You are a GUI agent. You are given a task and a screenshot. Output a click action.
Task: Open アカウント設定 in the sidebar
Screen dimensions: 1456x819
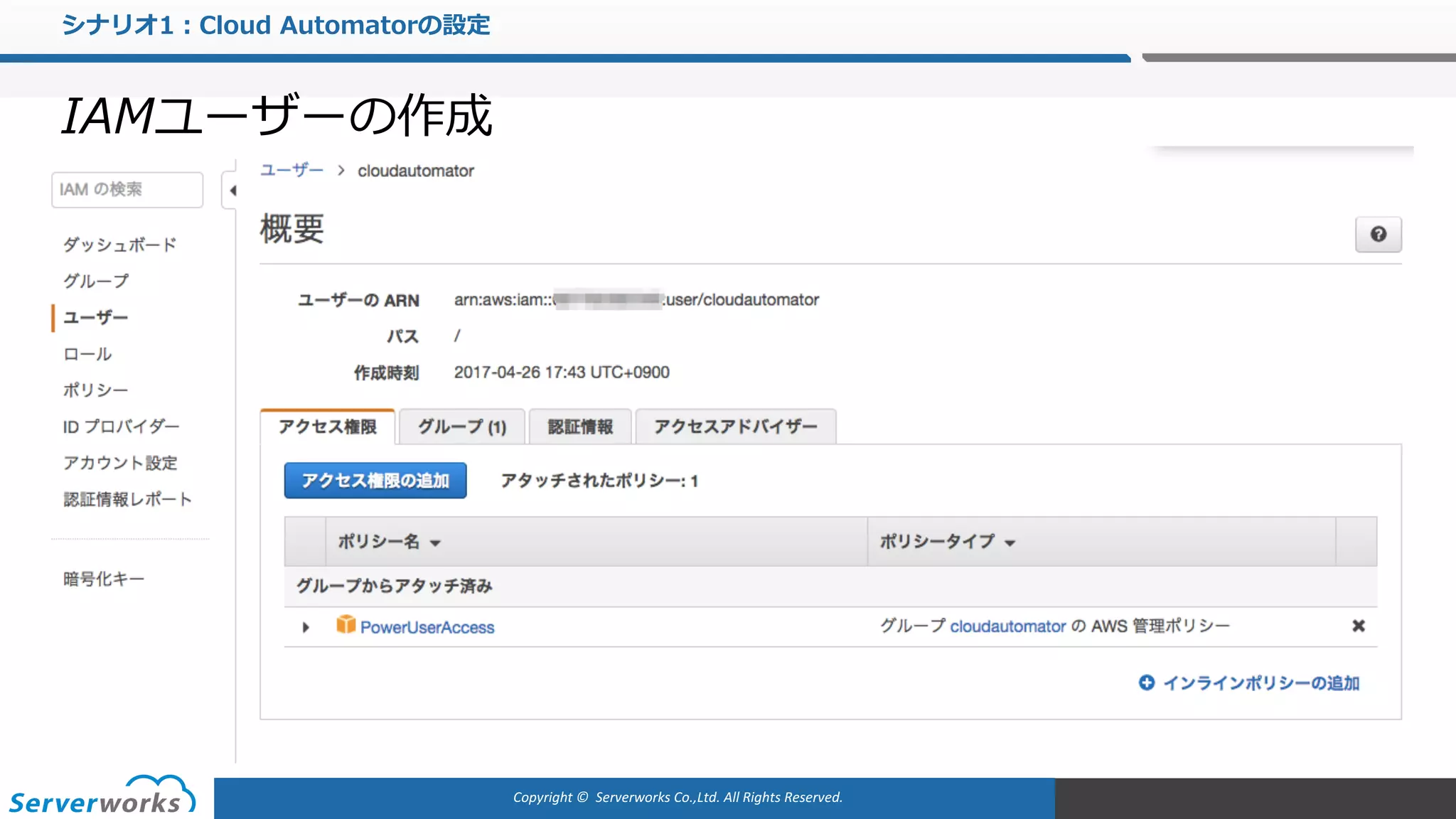(120, 463)
